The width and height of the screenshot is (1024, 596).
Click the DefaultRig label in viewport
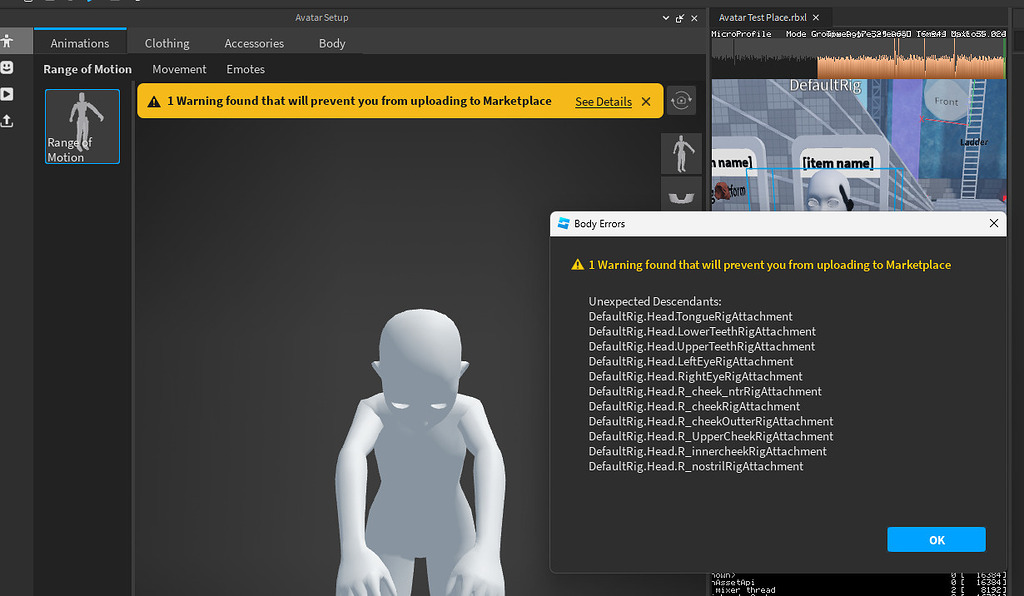(825, 86)
